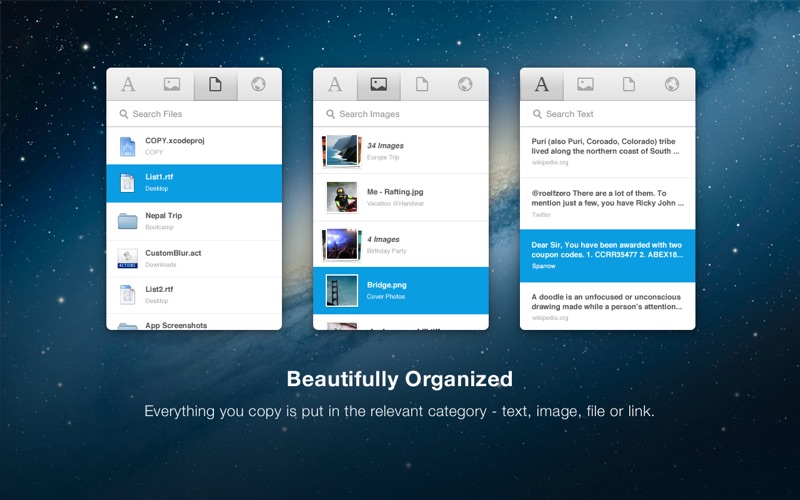Click magnifier icon in Search Text

[x=537, y=114]
